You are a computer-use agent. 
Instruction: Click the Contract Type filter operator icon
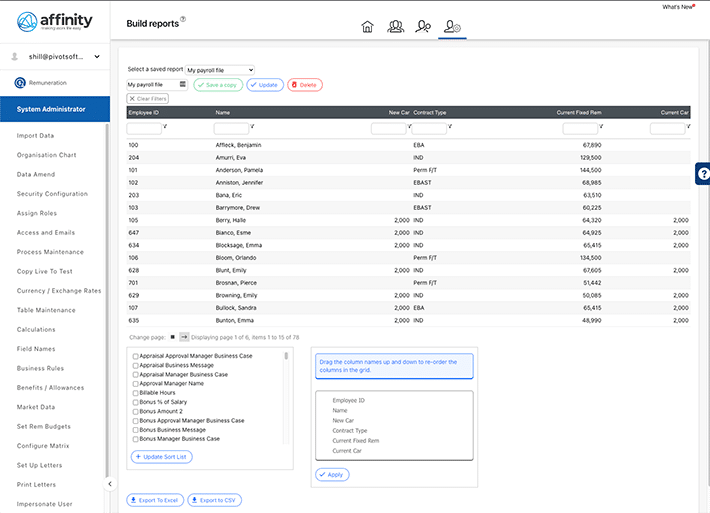coord(452,127)
